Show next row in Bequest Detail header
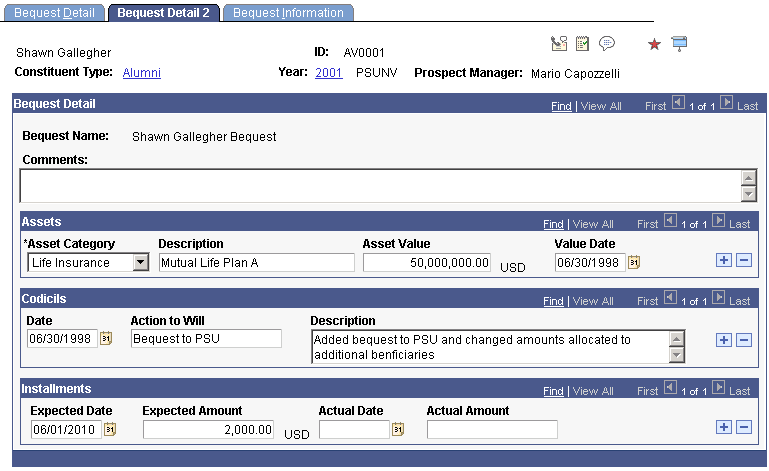This screenshot has width=769, height=471. (726, 103)
